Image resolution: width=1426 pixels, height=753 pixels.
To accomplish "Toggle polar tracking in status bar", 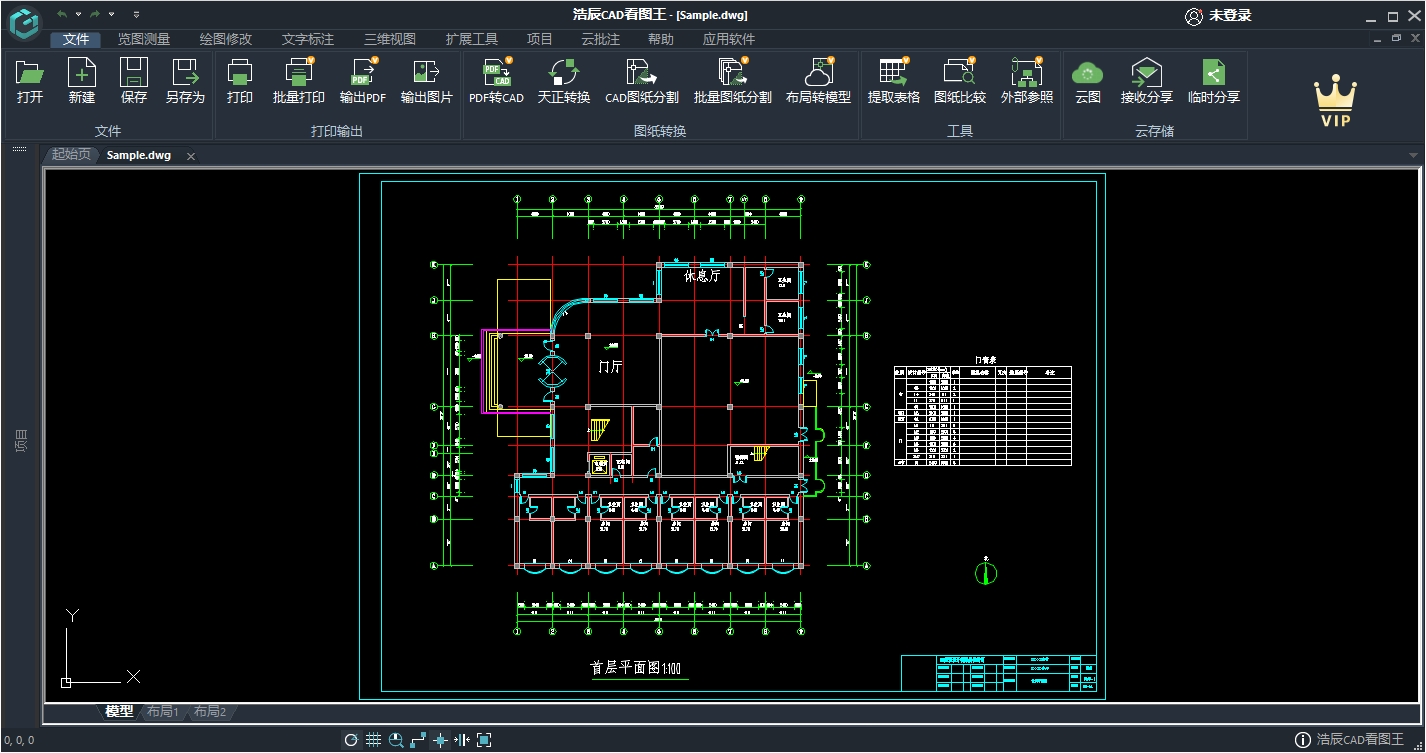I will (351, 740).
